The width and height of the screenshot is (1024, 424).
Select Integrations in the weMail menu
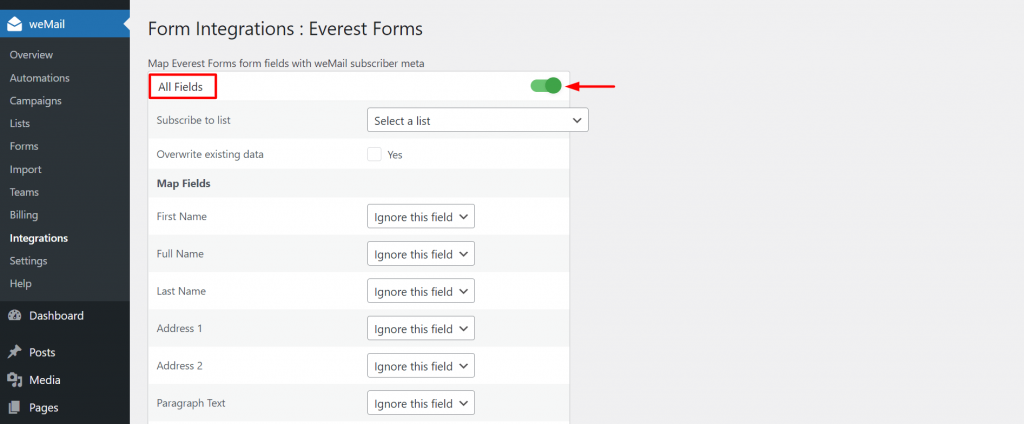39,238
